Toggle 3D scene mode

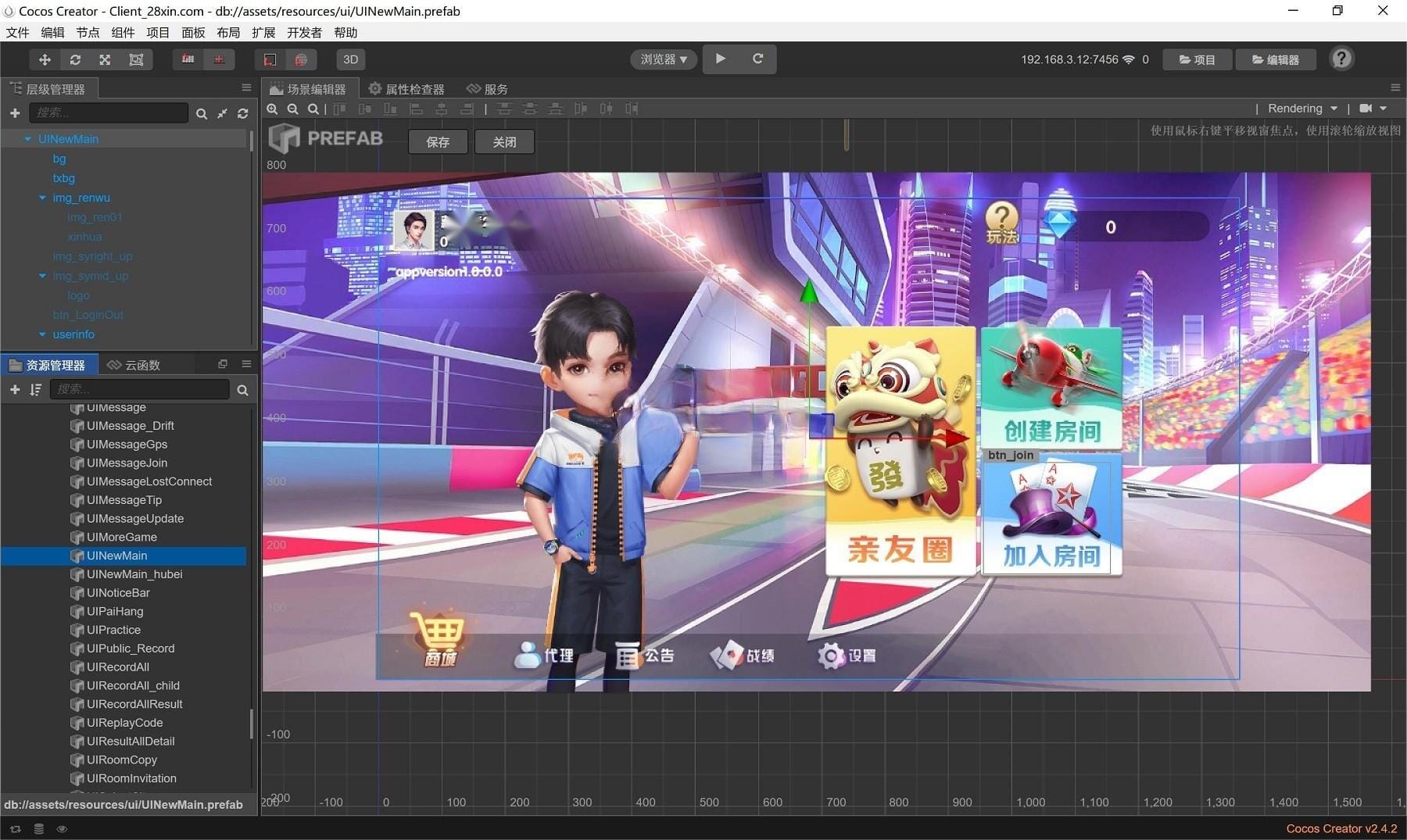[x=351, y=59]
